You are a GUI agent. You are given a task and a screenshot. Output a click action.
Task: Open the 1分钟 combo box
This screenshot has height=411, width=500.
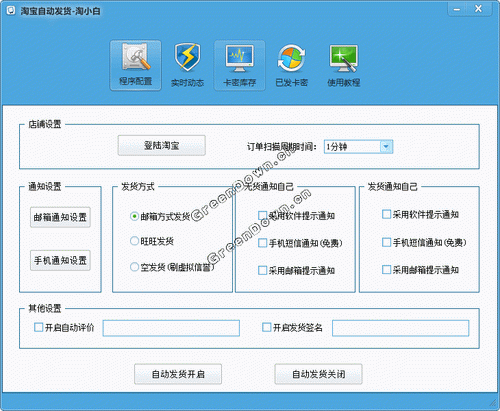(358, 147)
